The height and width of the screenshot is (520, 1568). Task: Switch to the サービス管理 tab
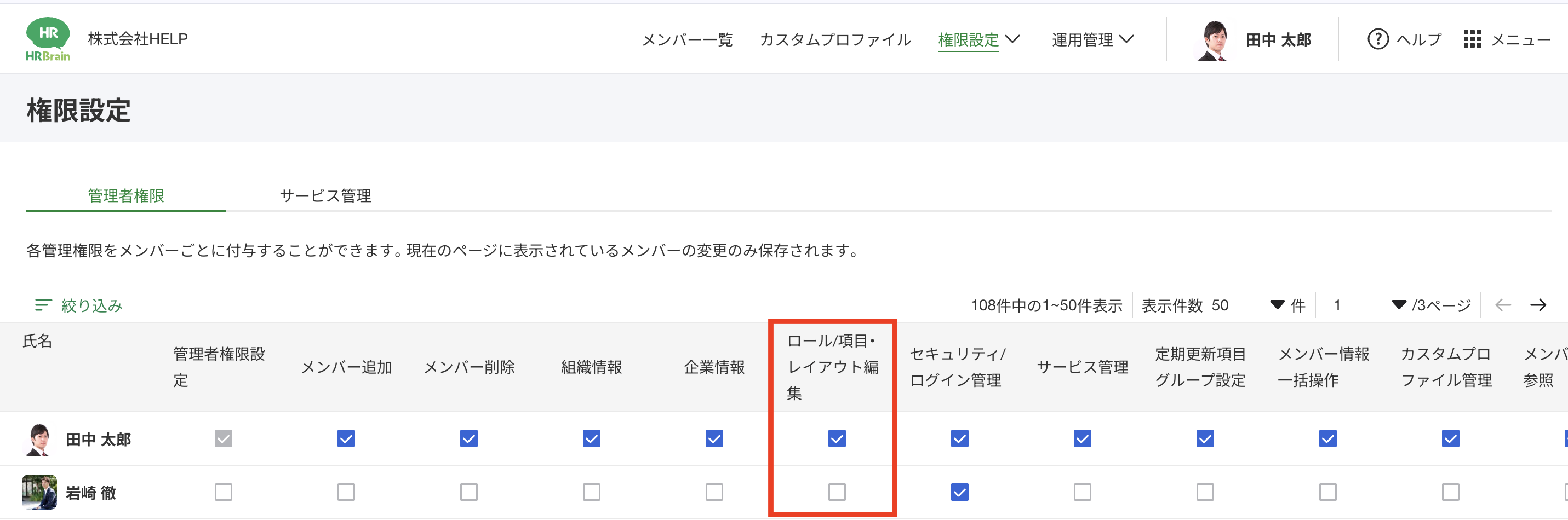click(325, 196)
